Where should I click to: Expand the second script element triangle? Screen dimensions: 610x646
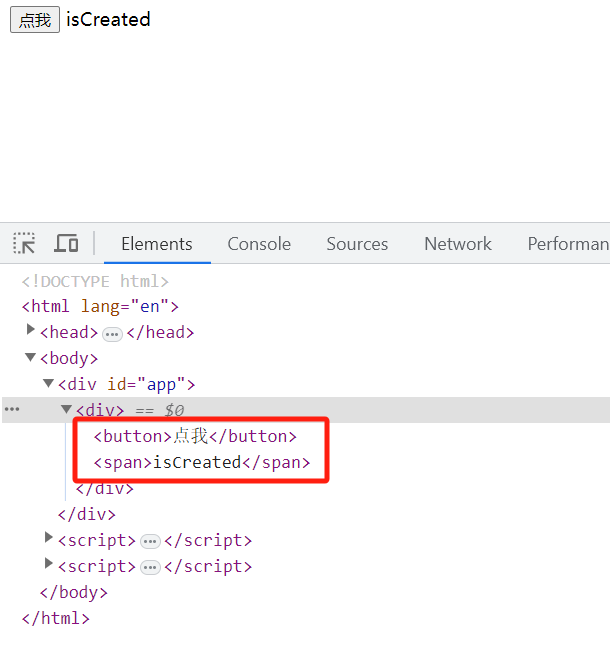coord(49,563)
